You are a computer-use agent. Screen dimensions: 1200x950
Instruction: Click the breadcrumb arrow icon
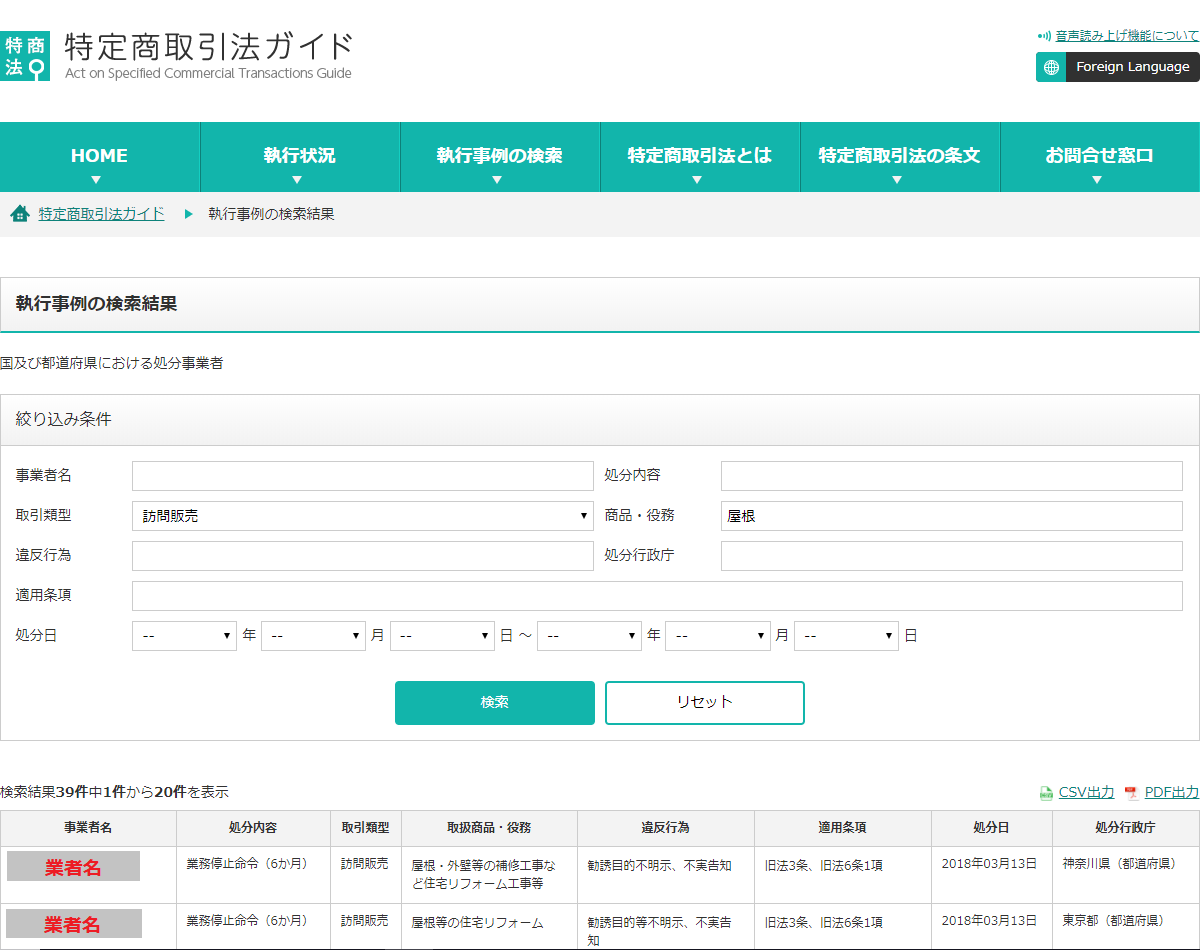coord(188,214)
